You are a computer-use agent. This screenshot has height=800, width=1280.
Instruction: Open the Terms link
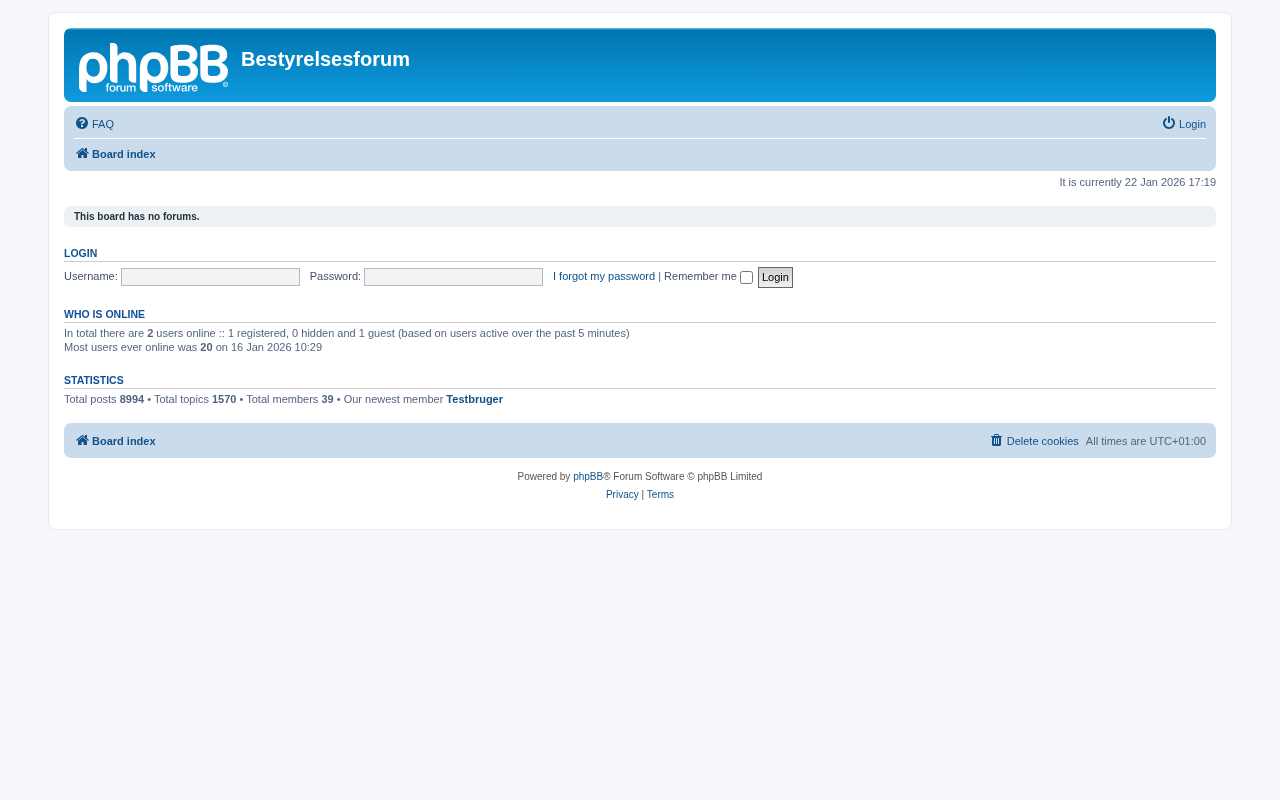(x=660, y=495)
